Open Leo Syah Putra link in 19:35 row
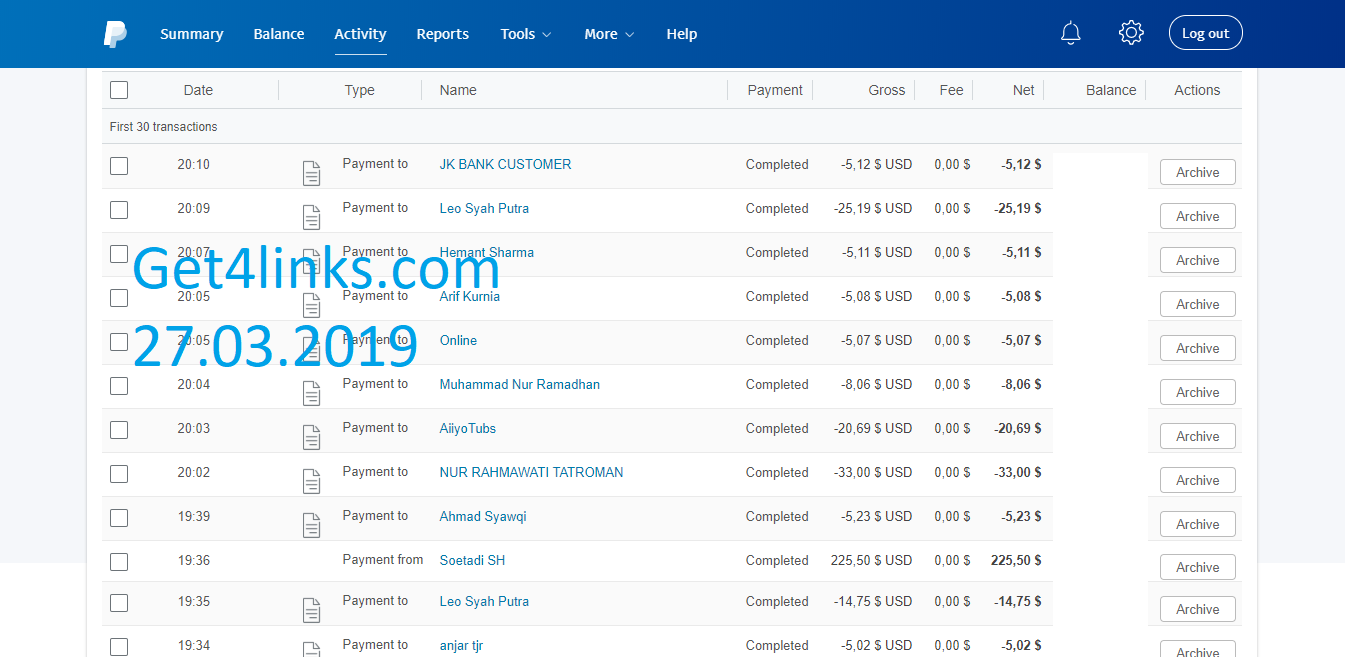Viewport: 1345px width, 657px height. tap(484, 602)
